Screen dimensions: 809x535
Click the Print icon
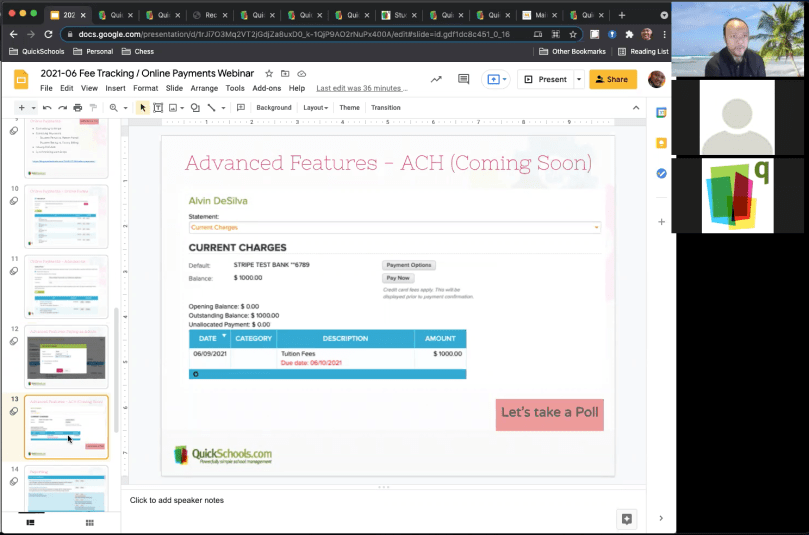click(77, 108)
